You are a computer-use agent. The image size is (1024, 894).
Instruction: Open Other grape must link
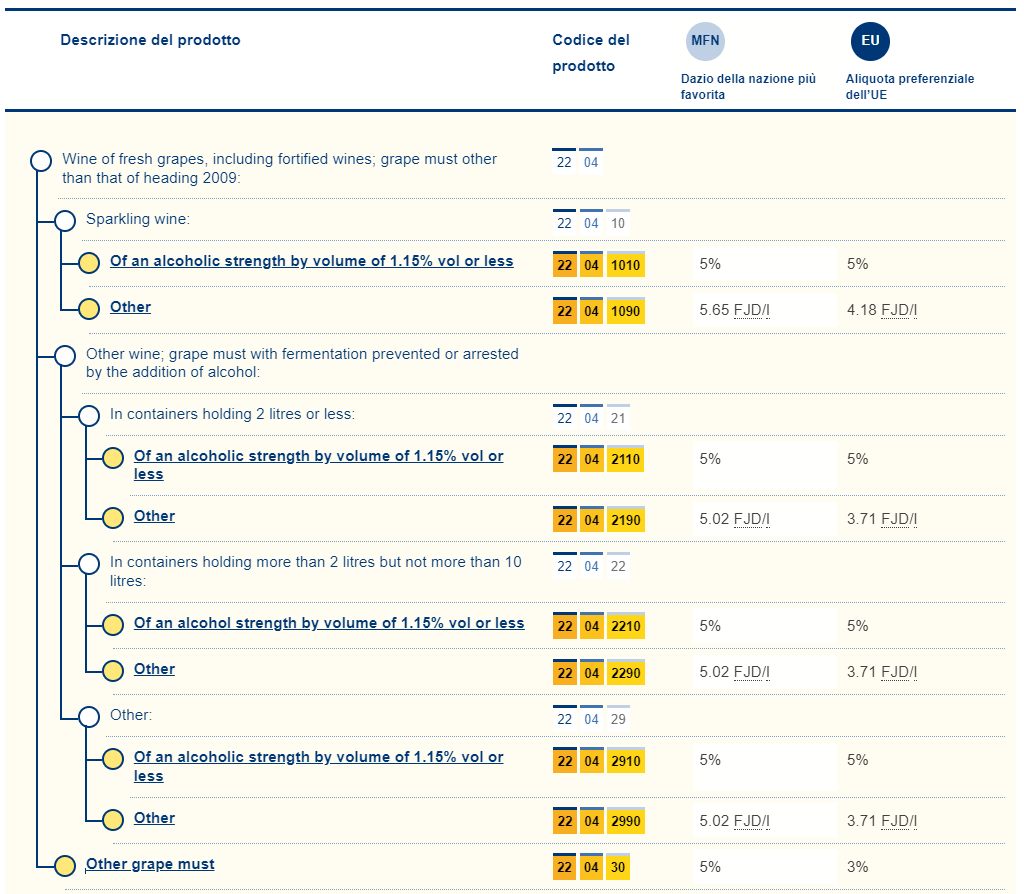coord(150,864)
